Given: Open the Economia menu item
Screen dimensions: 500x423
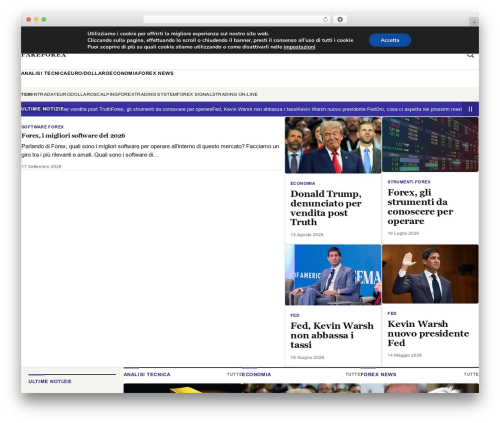Looking at the screenshot, I should tap(124, 73).
